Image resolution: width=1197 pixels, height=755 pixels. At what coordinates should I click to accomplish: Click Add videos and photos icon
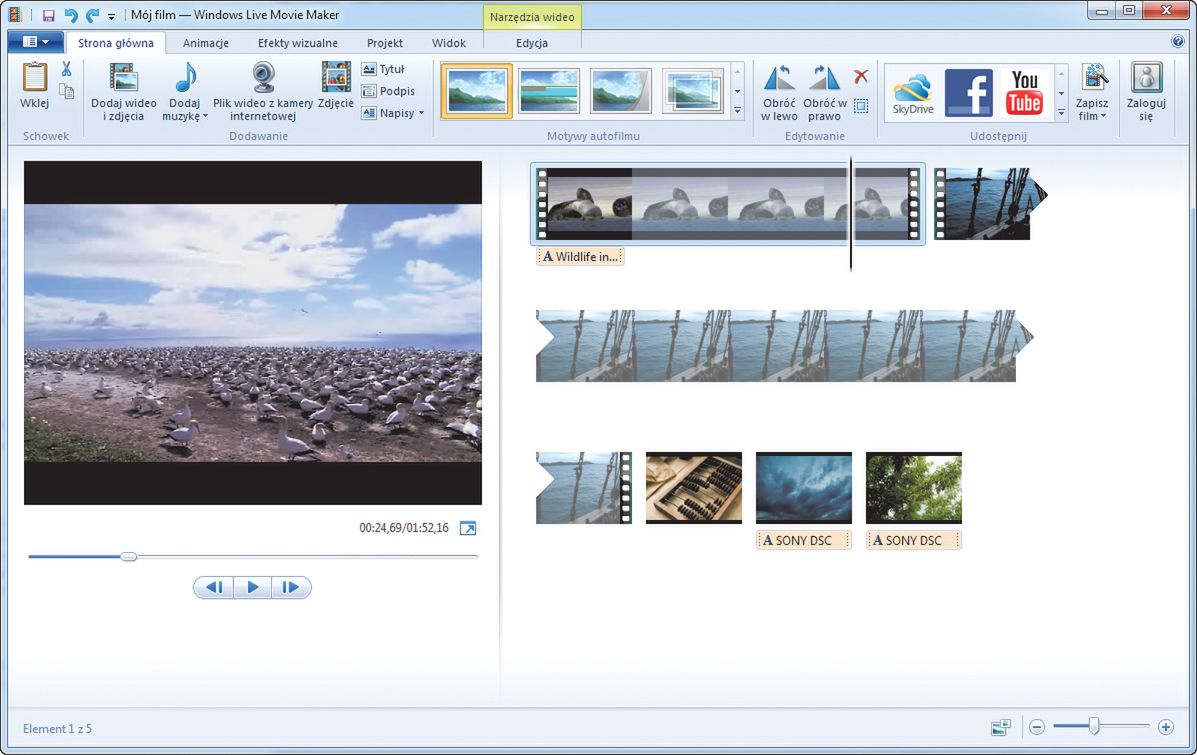(x=124, y=78)
